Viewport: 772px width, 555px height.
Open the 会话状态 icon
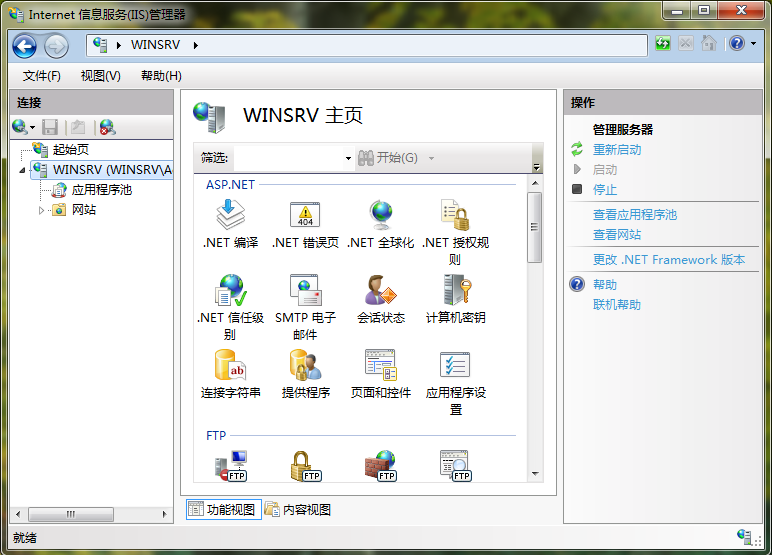(381, 290)
